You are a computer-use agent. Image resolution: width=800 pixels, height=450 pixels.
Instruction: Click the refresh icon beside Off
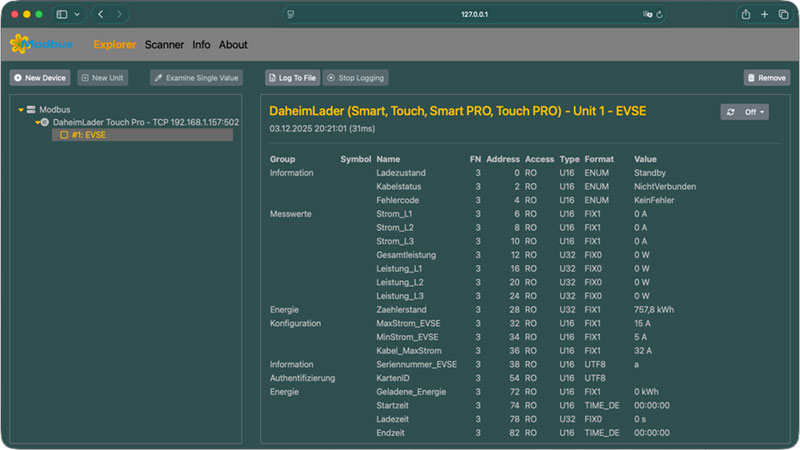click(x=731, y=112)
